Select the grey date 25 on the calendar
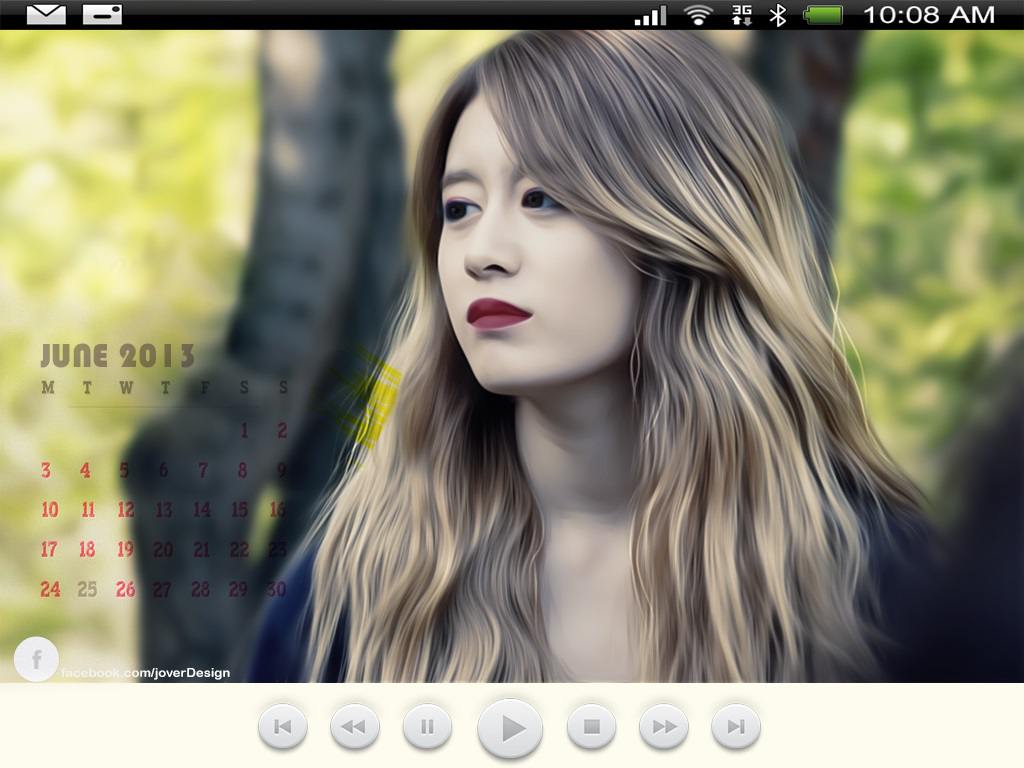 point(88,589)
